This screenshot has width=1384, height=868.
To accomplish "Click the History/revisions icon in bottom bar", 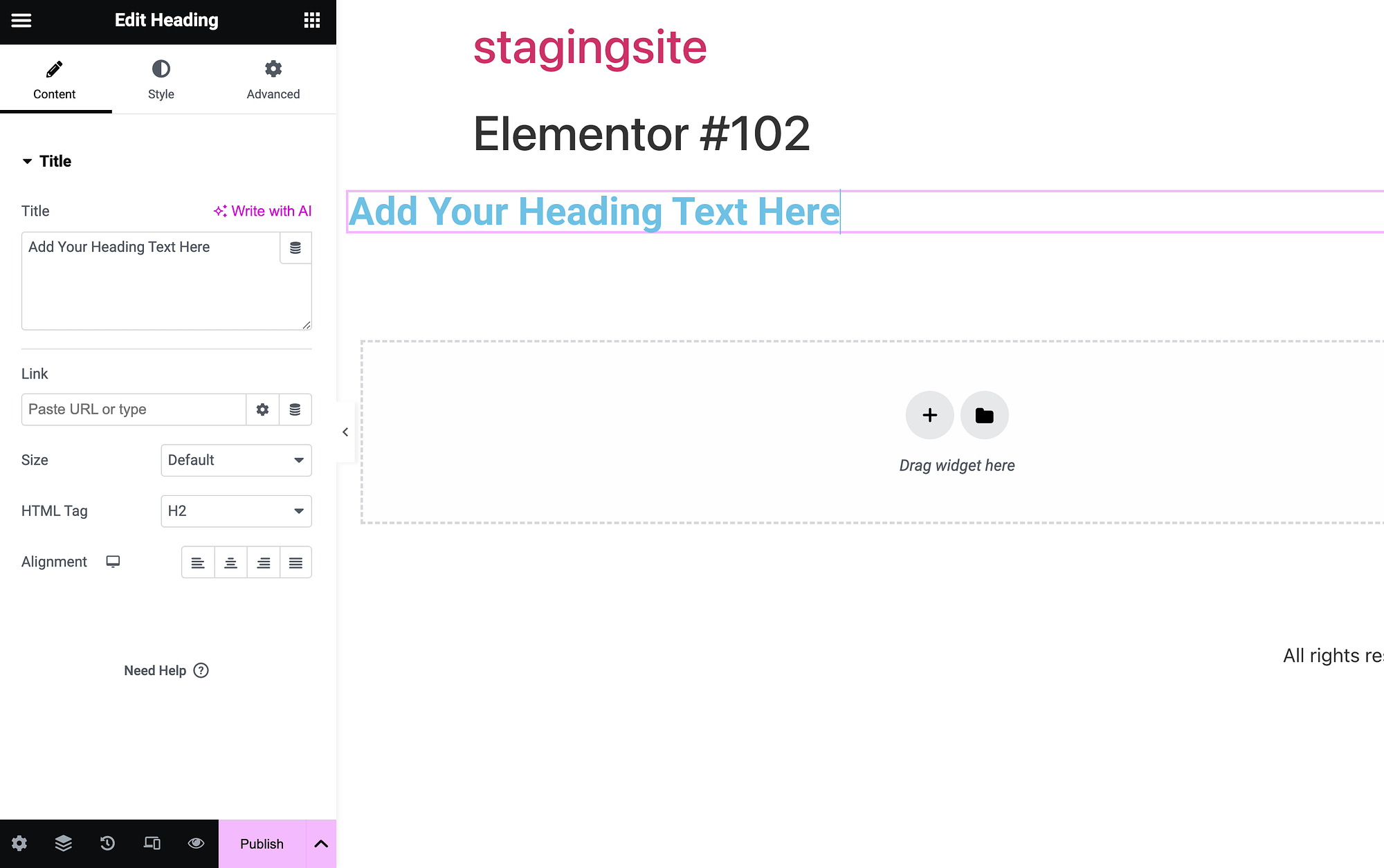I will pos(107,844).
